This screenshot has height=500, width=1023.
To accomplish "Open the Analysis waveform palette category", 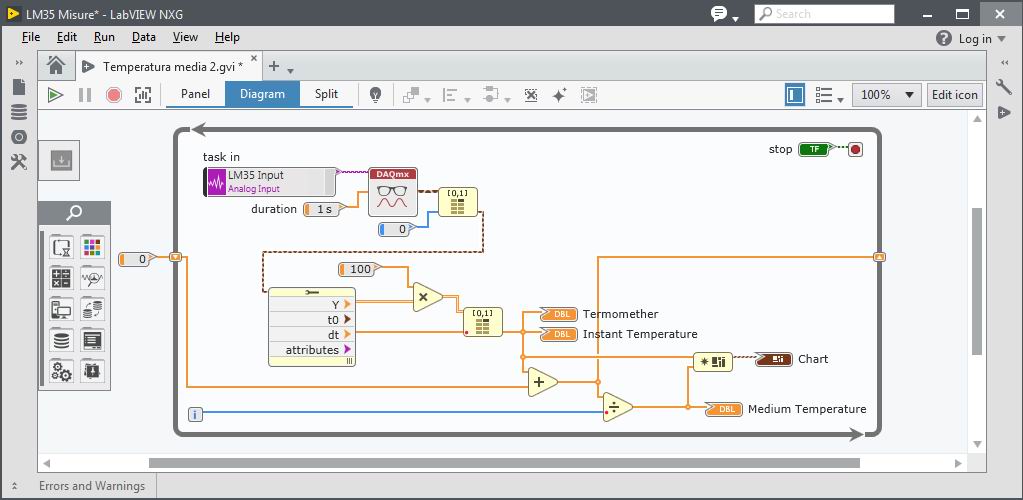I will coord(93,279).
